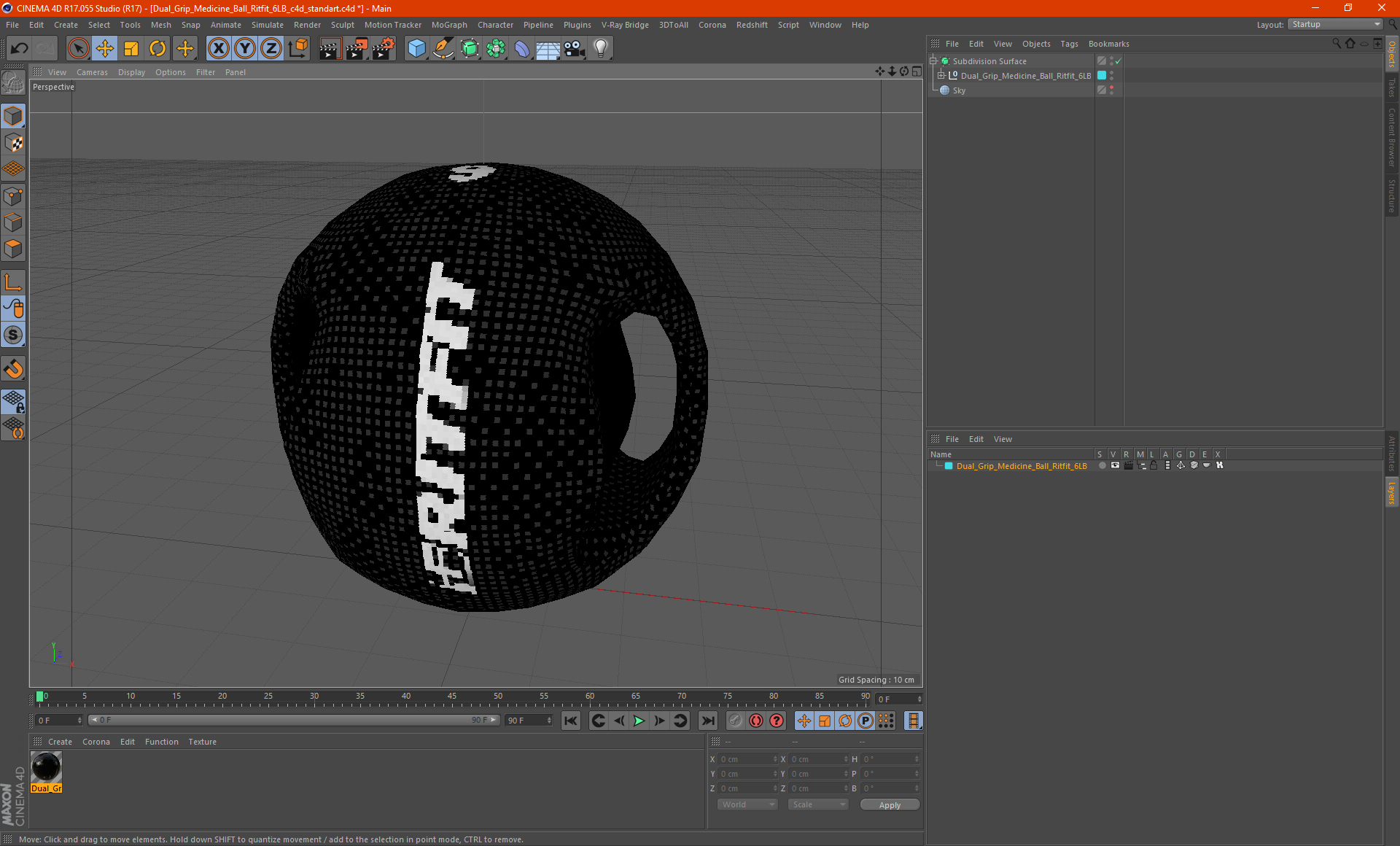Open Render Settings clapperboard-gear icon

(383, 49)
